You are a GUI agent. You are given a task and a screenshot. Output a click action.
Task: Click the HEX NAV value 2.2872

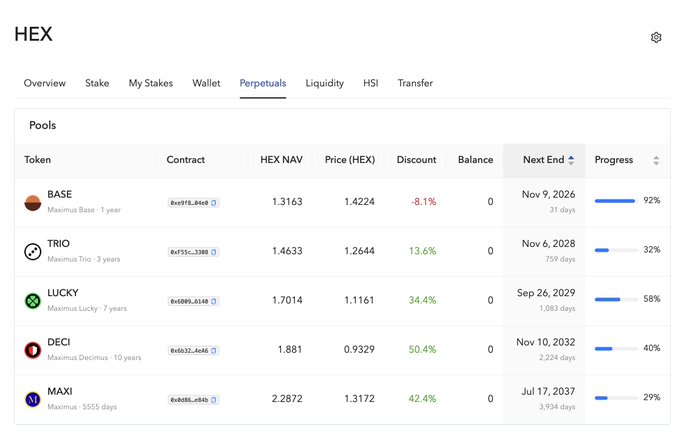pos(287,399)
